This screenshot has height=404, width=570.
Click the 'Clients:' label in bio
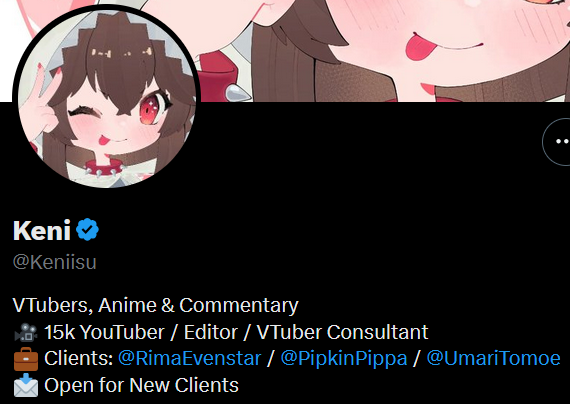pos(79,359)
